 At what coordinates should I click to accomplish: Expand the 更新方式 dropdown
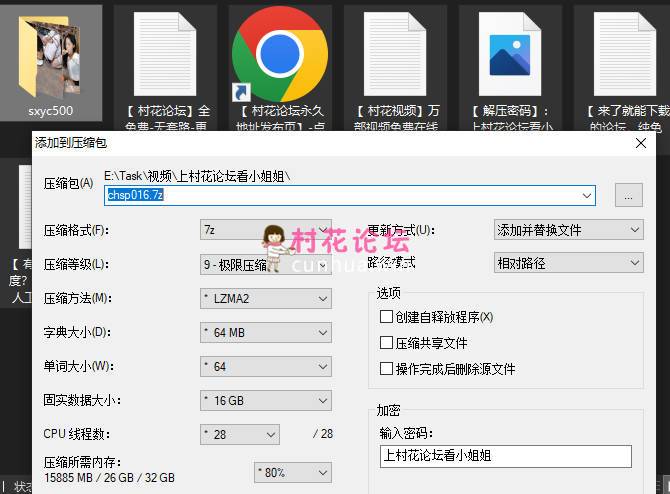pyautogui.click(x=568, y=230)
